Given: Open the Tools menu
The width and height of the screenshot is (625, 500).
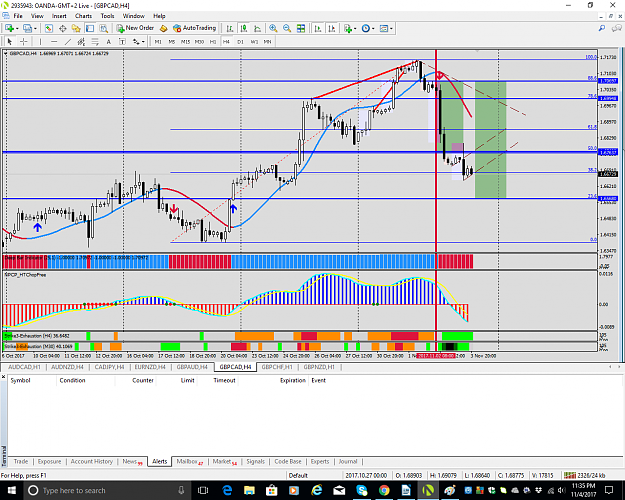Looking at the screenshot, I should click(107, 16).
